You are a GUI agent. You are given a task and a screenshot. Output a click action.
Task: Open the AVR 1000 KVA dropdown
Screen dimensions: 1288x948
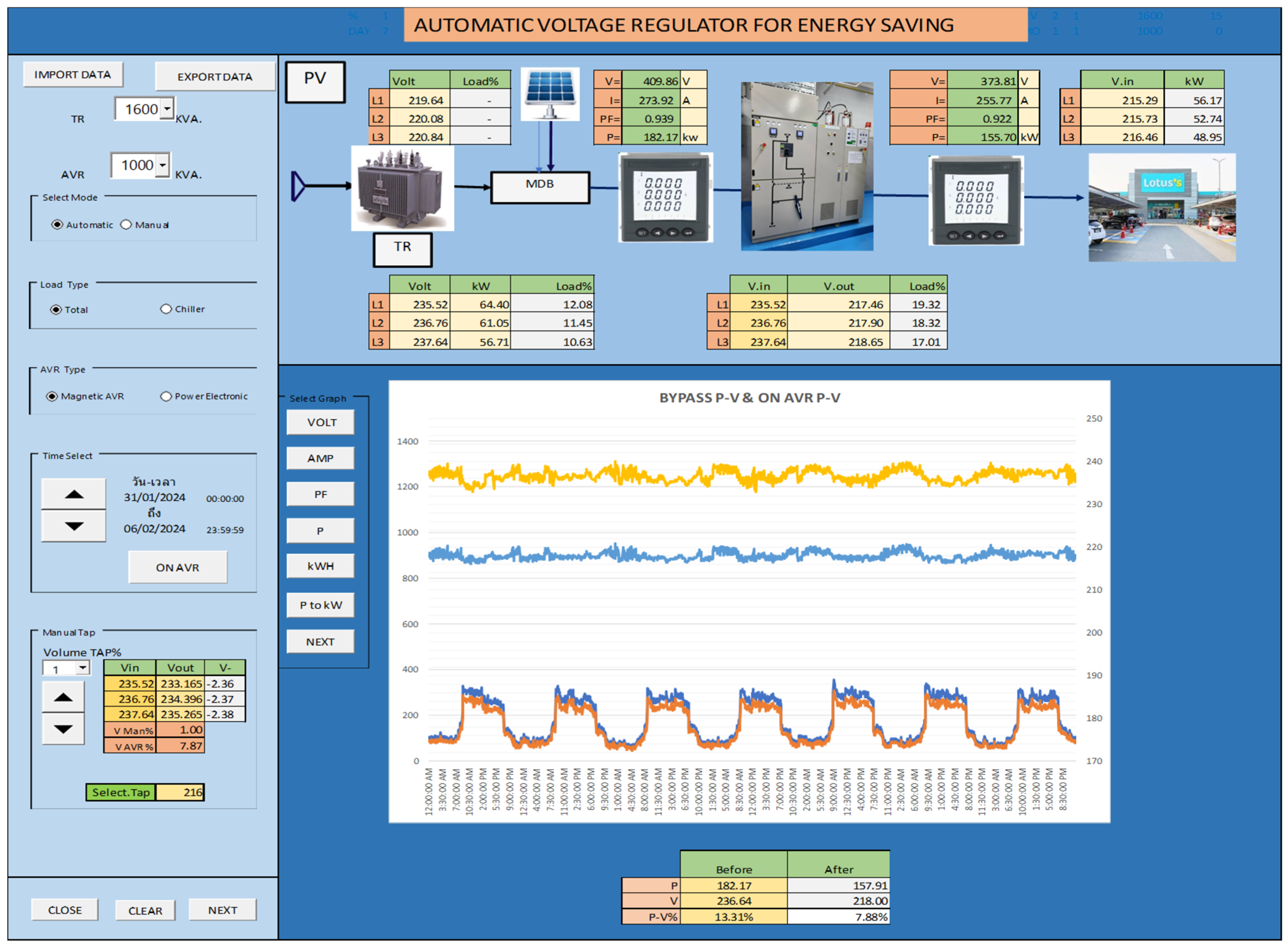click(x=163, y=165)
